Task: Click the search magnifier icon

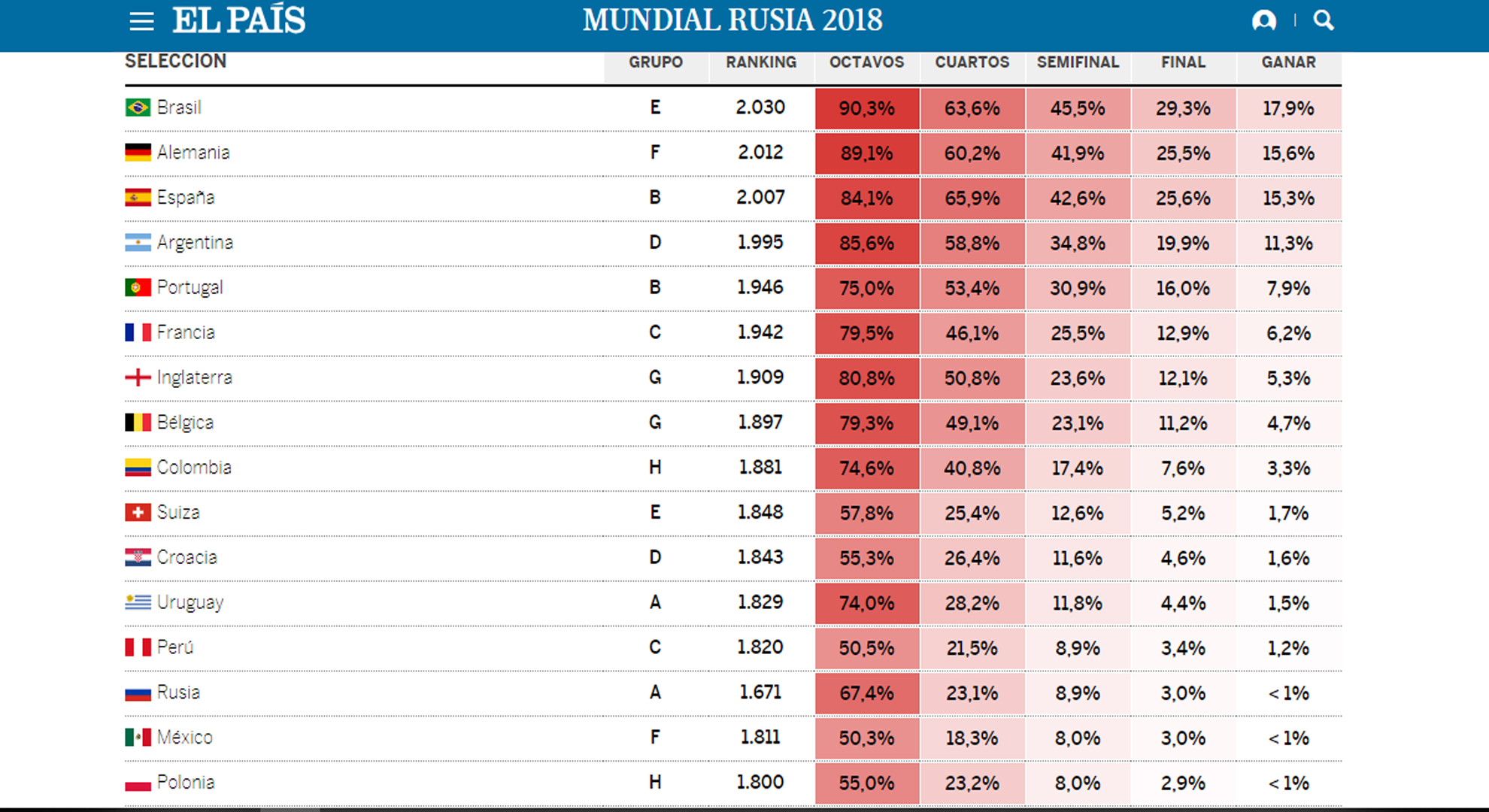Action: 1323,20
